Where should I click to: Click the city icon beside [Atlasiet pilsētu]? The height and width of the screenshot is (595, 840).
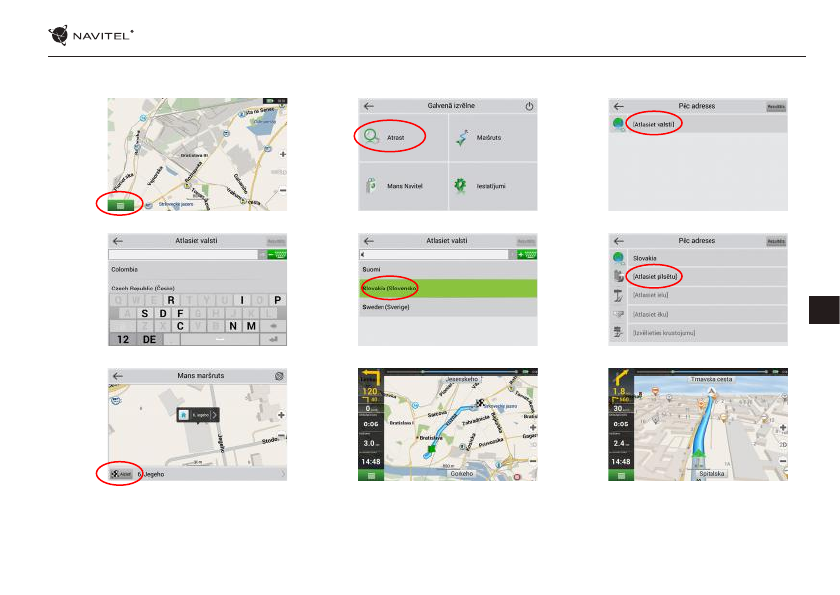618,276
